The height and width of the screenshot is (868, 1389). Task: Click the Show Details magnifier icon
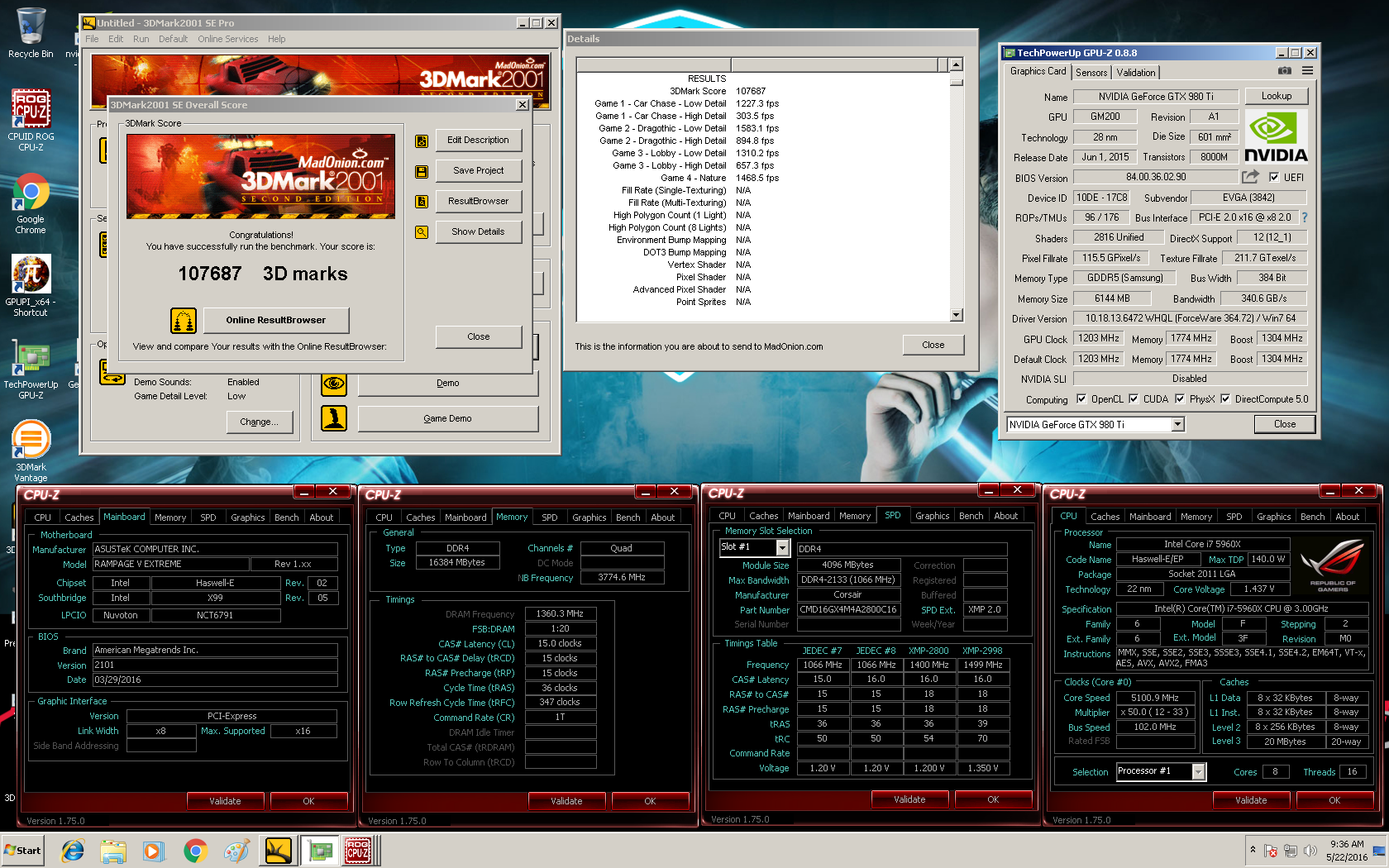pos(422,232)
